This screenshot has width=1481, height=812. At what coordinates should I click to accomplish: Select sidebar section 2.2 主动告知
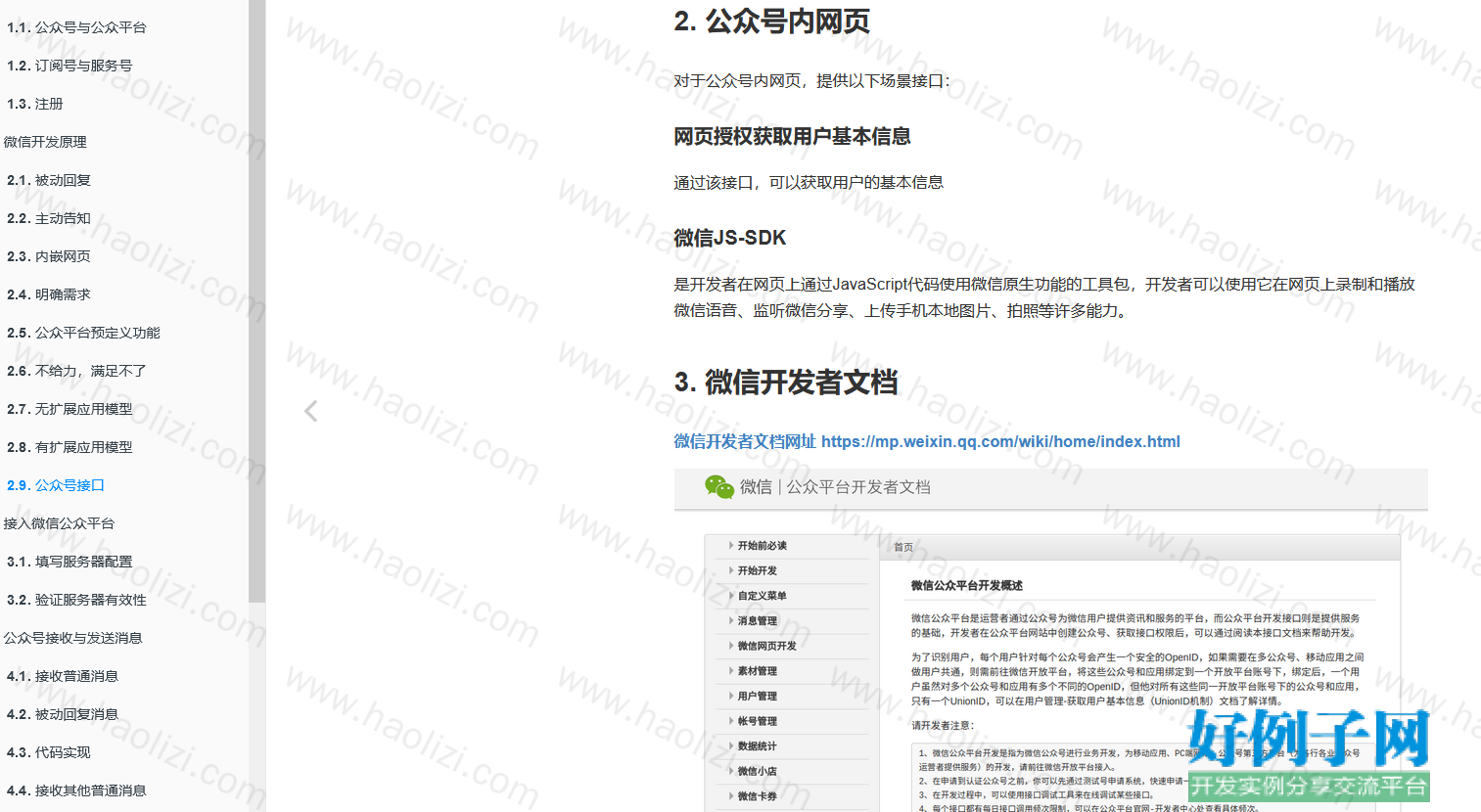[x=49, y=218]
